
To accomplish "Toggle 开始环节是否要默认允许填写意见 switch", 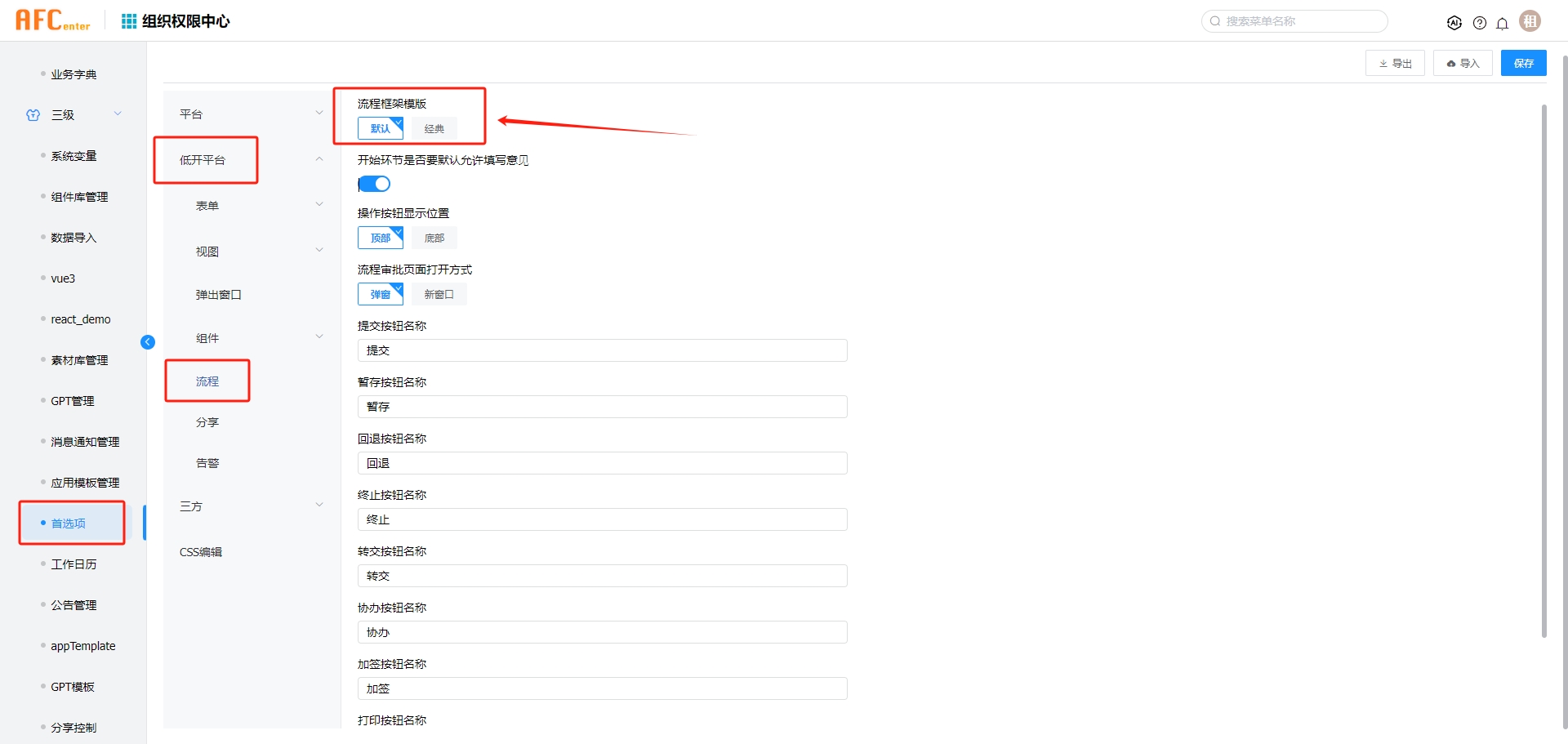I will 374,184.
